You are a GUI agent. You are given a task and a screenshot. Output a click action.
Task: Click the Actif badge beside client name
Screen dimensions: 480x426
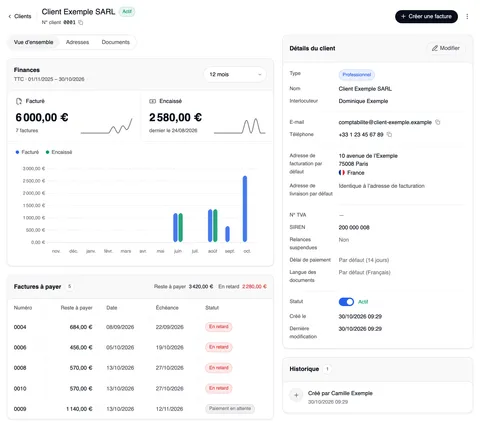127,12
